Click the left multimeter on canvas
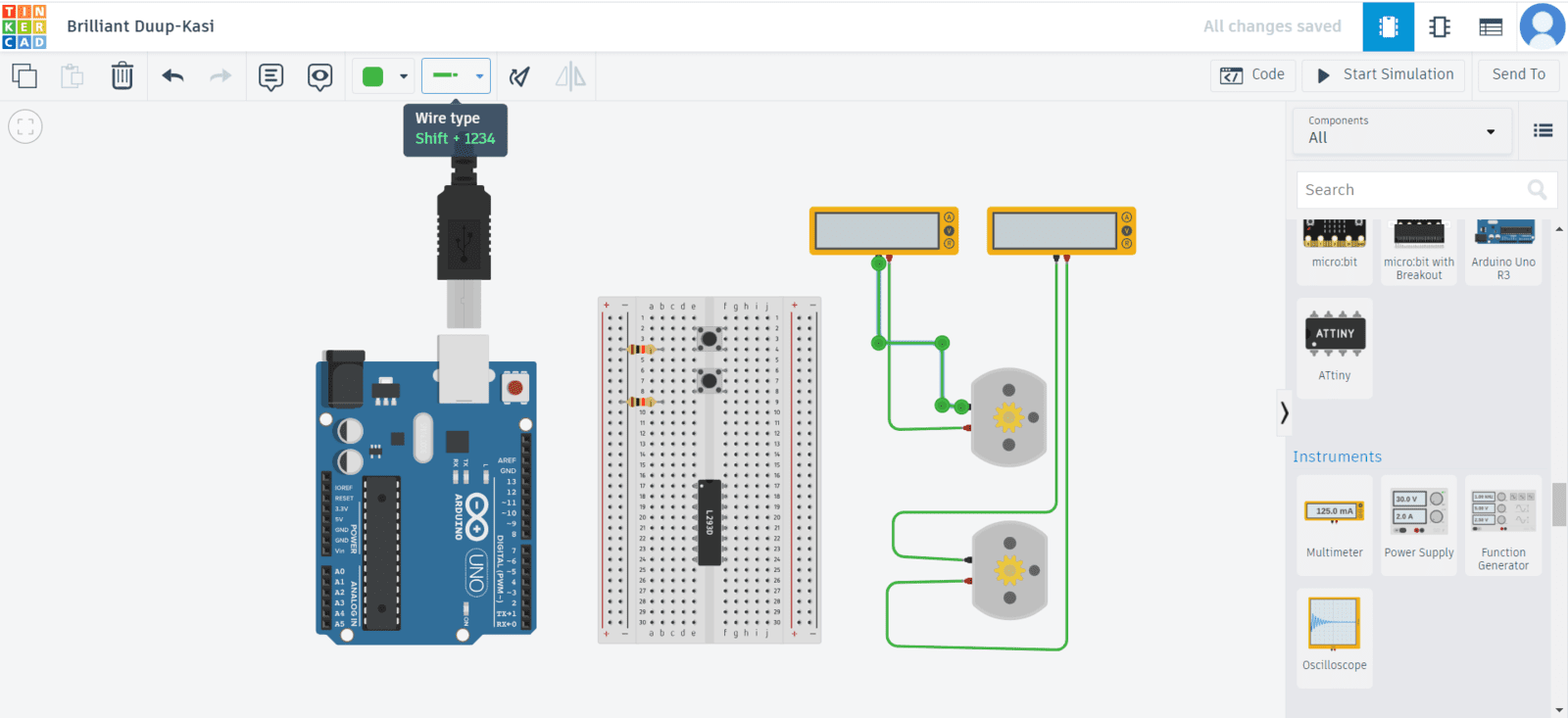The width and height of the screenshot is (1568, 718). tap(884, 231)
